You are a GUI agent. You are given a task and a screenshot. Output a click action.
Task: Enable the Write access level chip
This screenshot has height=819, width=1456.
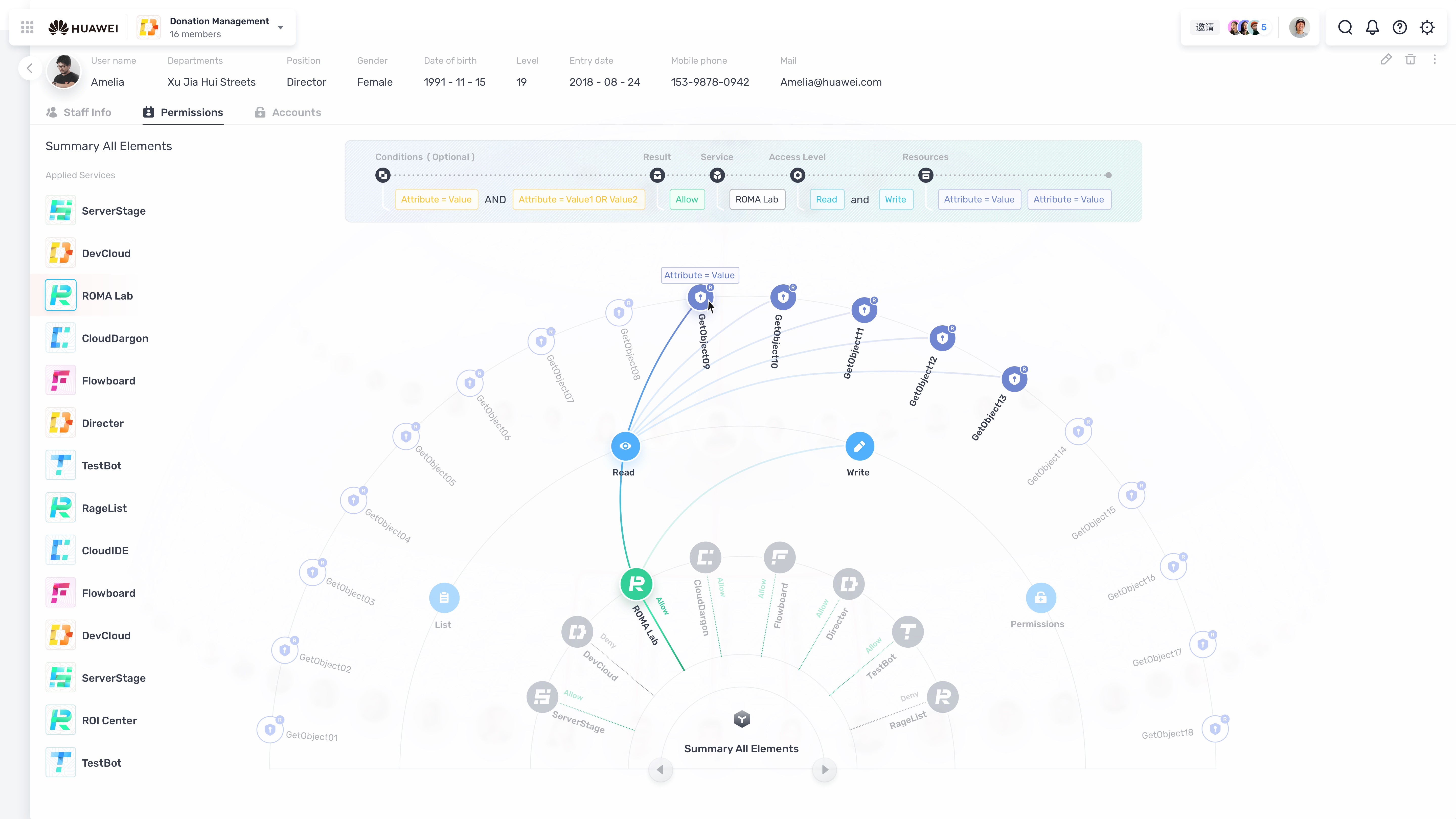pos(896,199)
